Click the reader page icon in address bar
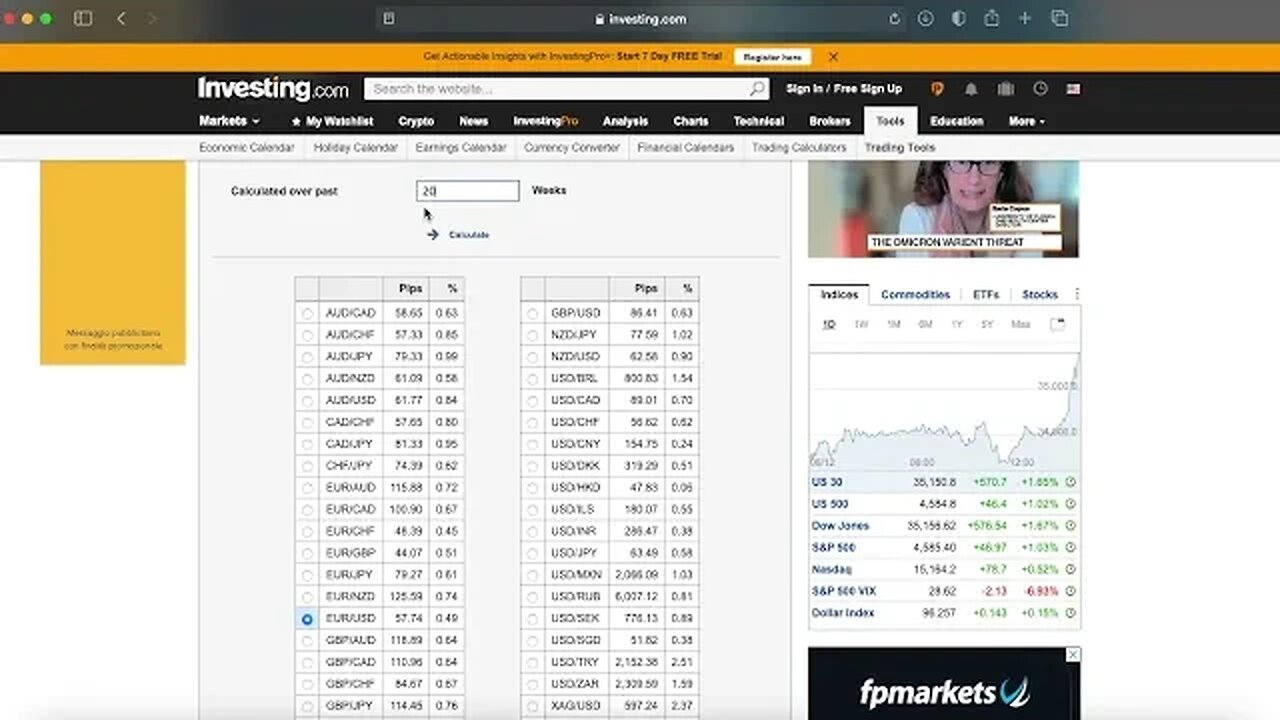This screenshot has height=720, width=1280. 389,18
